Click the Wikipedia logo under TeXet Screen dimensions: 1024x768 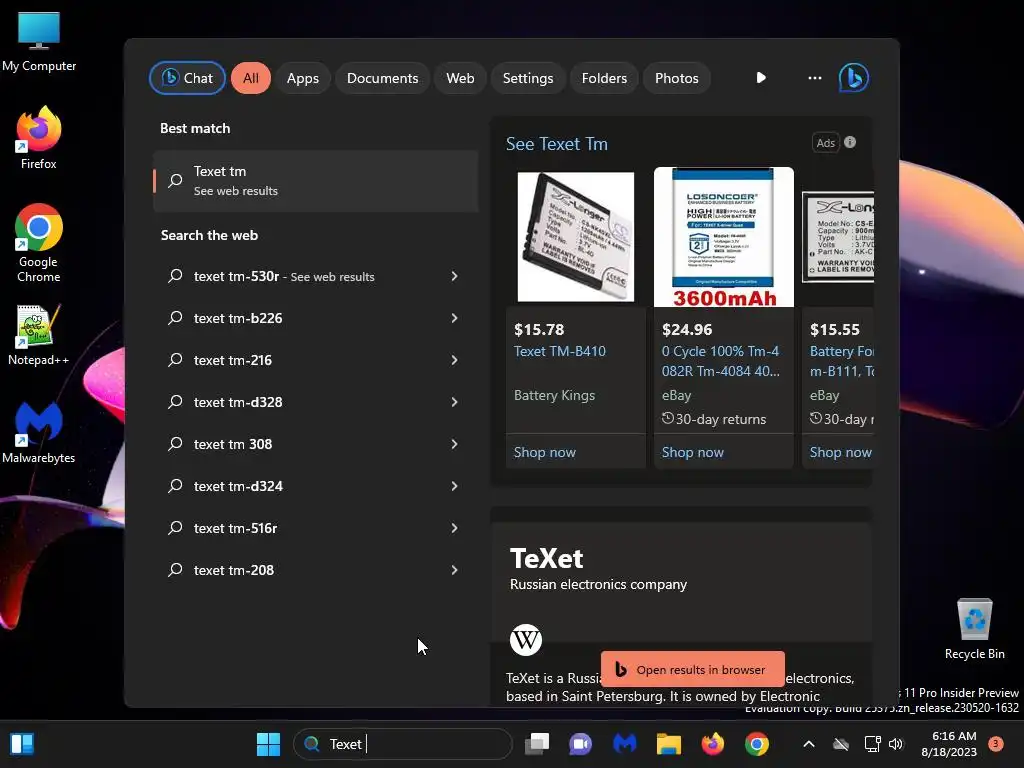pos(526,639)
